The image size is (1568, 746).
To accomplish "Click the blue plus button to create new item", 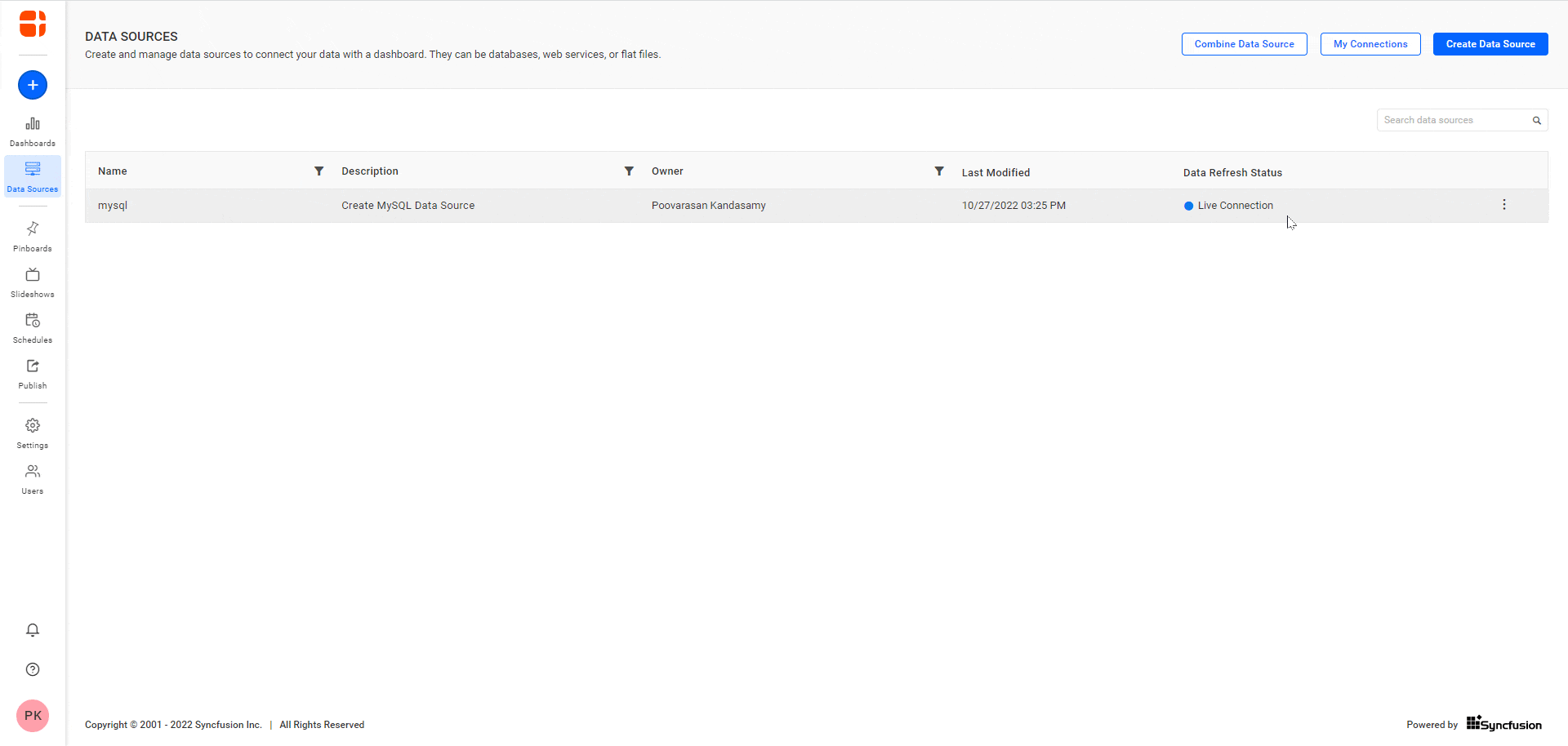I will coord(32,84).
